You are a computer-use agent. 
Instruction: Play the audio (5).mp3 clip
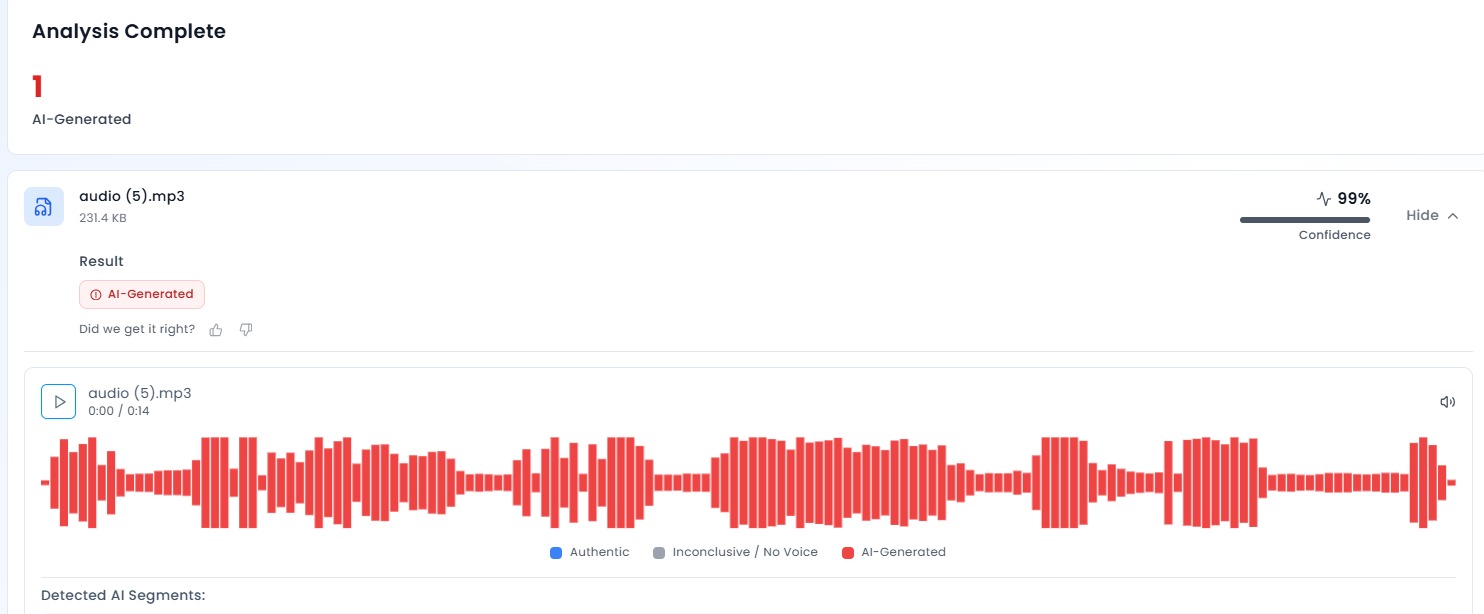pos(58,402)
